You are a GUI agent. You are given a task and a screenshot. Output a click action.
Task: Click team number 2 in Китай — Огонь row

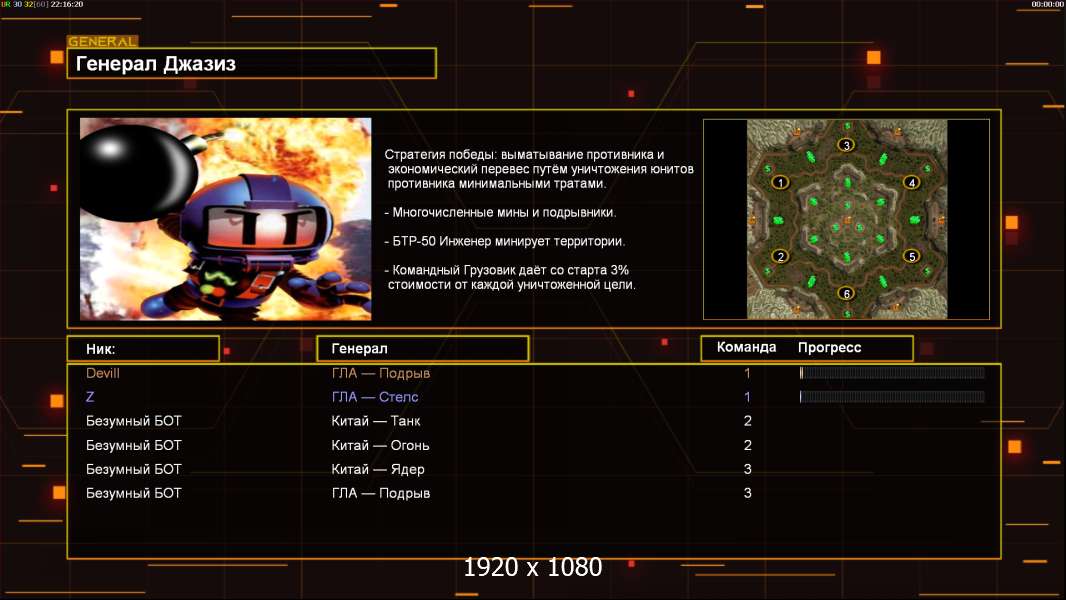tap(747, 445)
